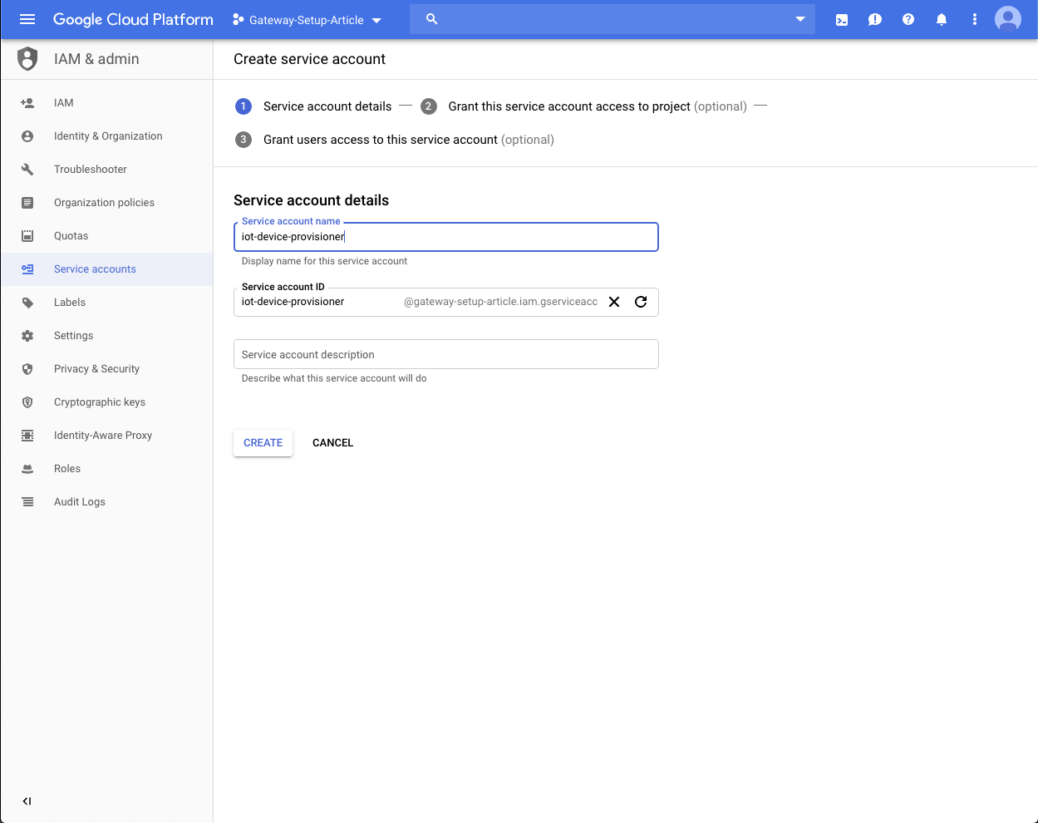Expand the search bar dropdown arrow
This screenshot has width=1038, height=823.
pos(800,19)
